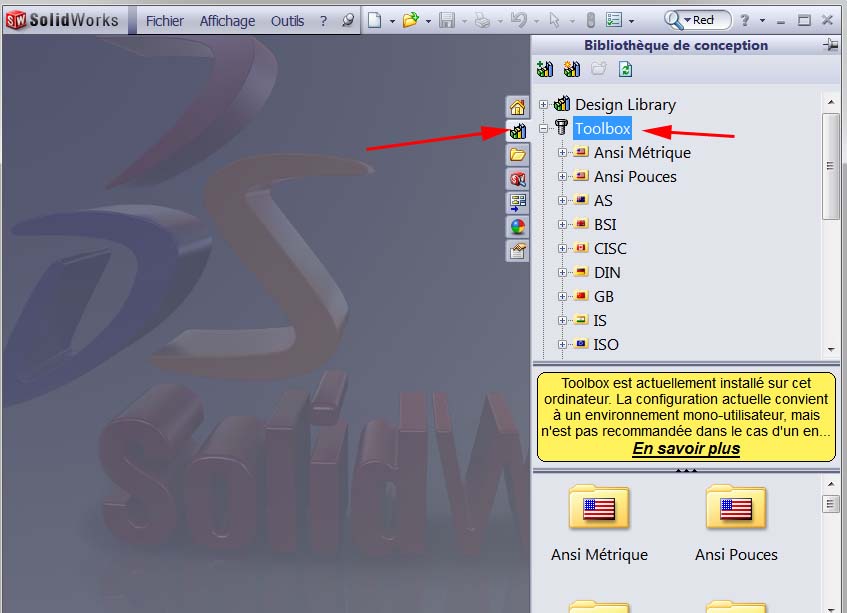Click the Open folder icon in the toolbar
This screenshot has width=847, height=613.
411,21
